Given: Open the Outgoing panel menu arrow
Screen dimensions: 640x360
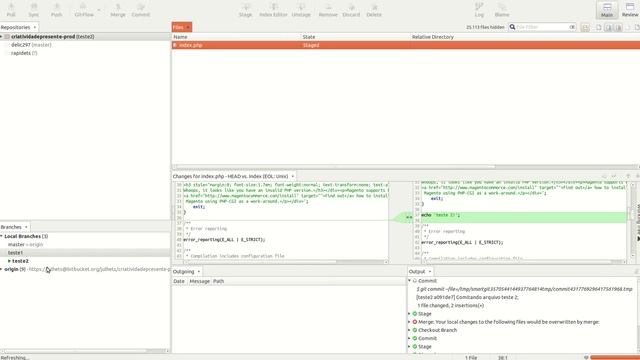Looking at the screenshot, I should click(199, 271).
